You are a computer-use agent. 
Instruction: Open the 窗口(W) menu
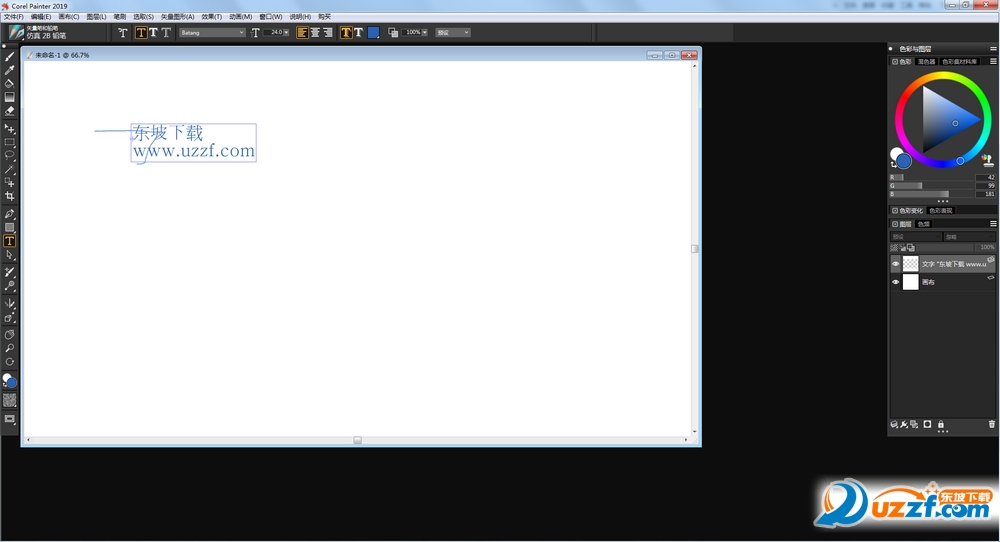[270, 17]
